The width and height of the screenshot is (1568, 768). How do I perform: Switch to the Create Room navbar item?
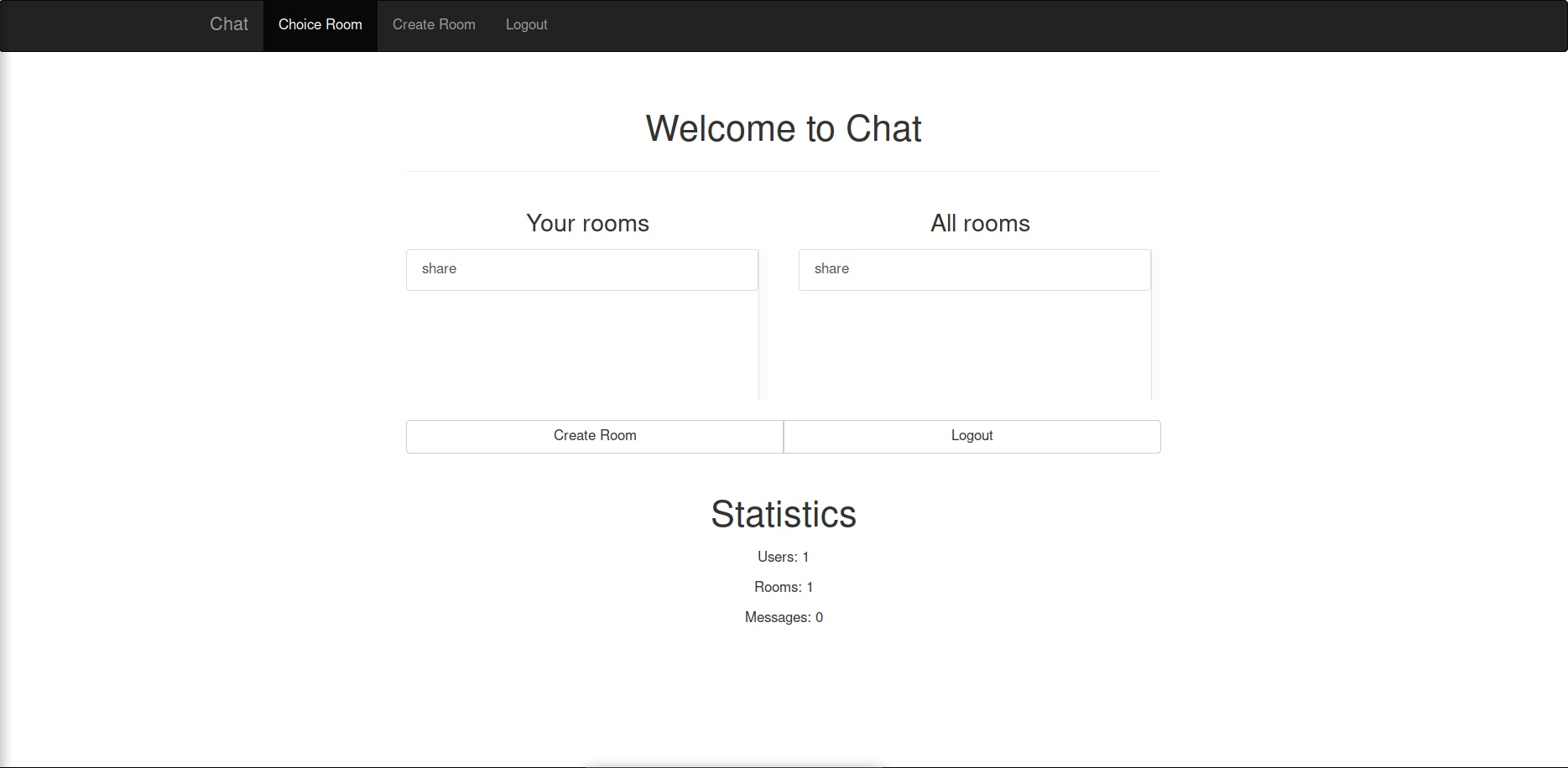434,24
